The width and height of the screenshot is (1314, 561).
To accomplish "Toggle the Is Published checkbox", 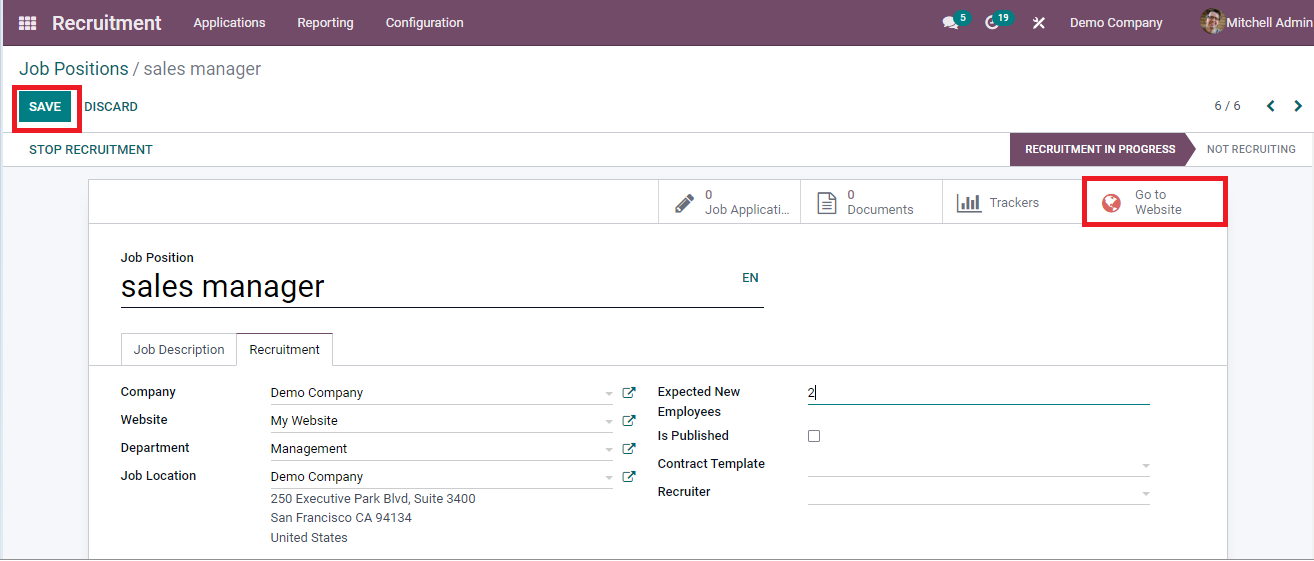I will pyautogui.click(x=814, y=436).
